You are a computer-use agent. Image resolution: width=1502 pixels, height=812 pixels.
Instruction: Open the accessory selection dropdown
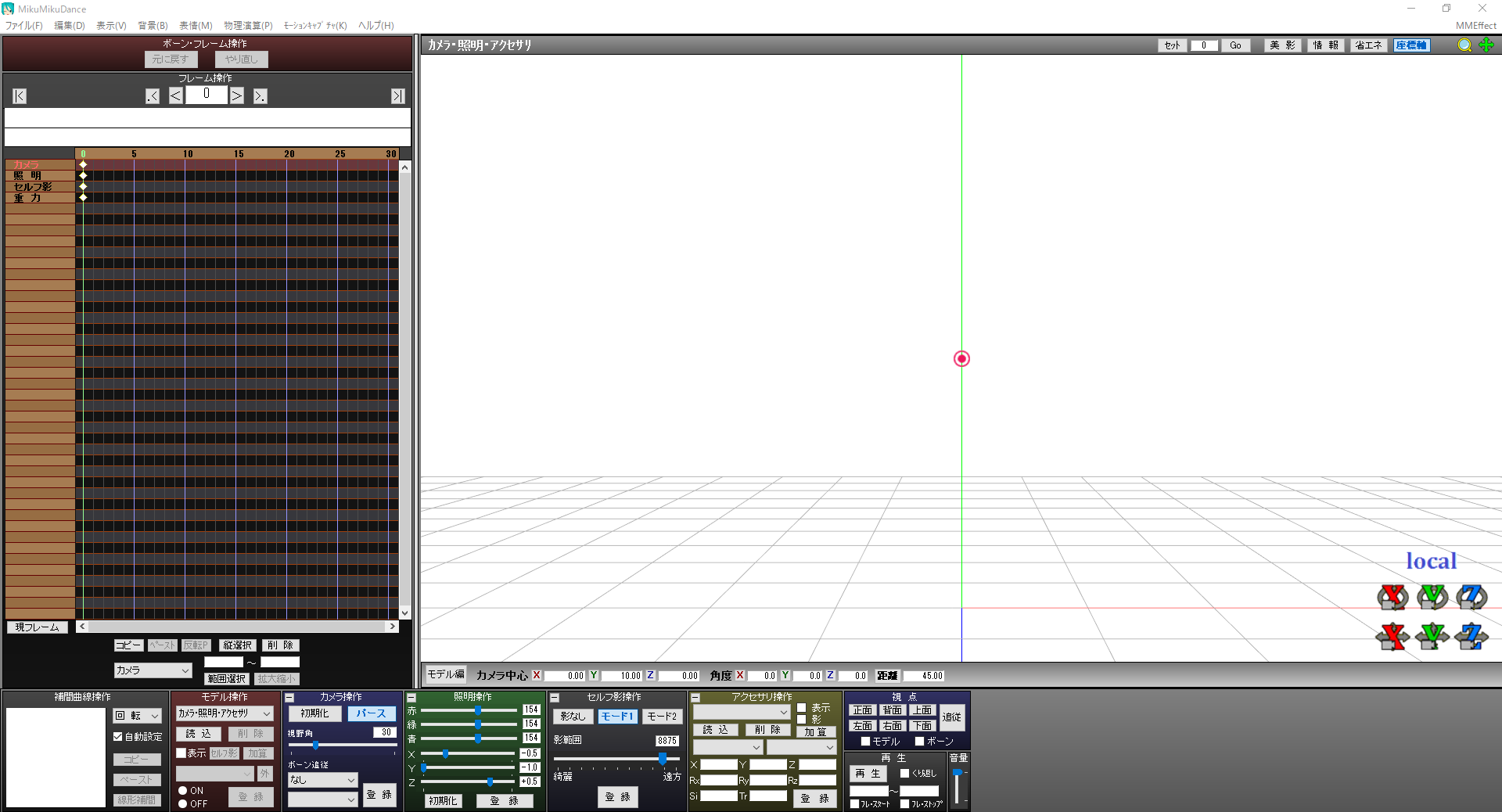click(742, 713)
